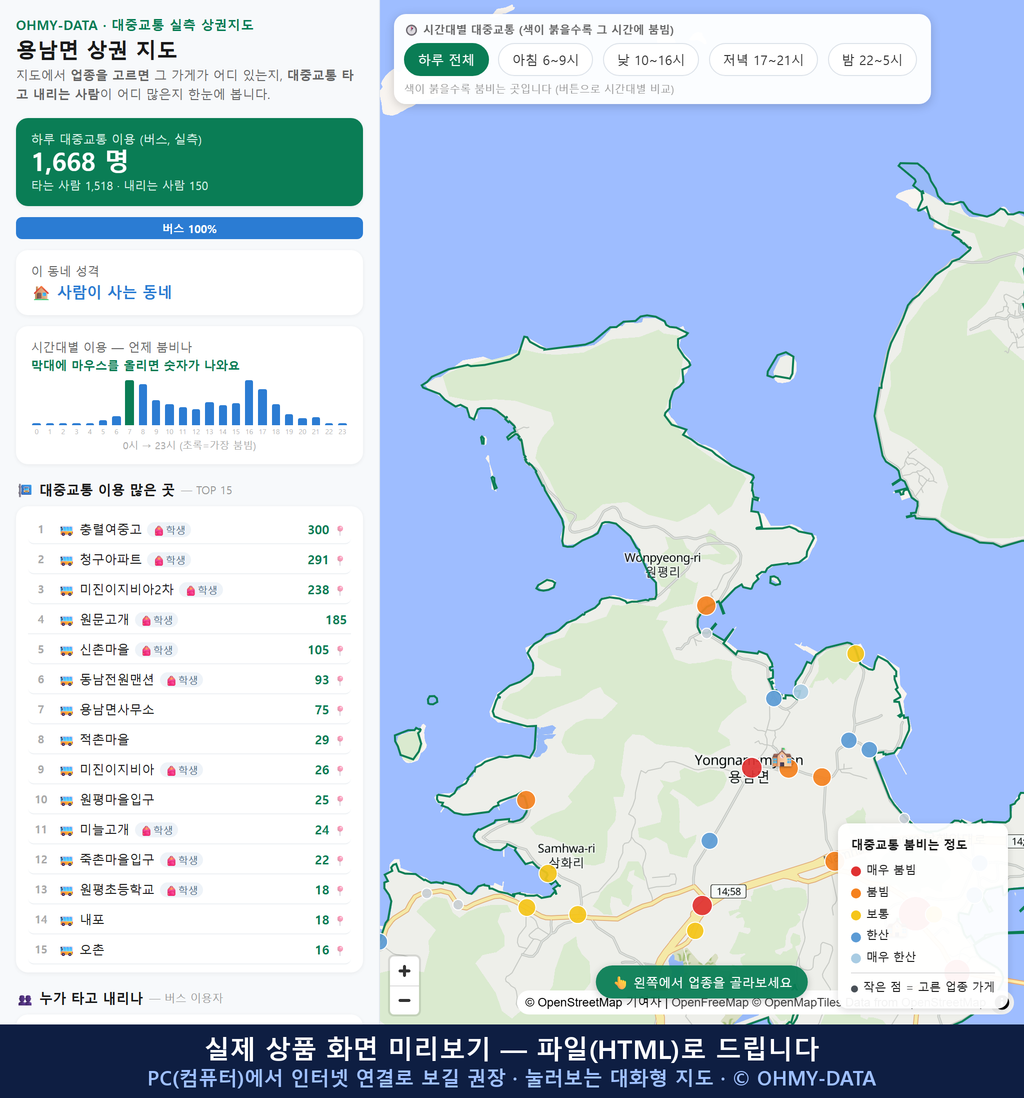Click the 14;58 road shield on the map
Image resolution: width=1024 pixels, height=1098 pixels.
click(x=728, y=891)
